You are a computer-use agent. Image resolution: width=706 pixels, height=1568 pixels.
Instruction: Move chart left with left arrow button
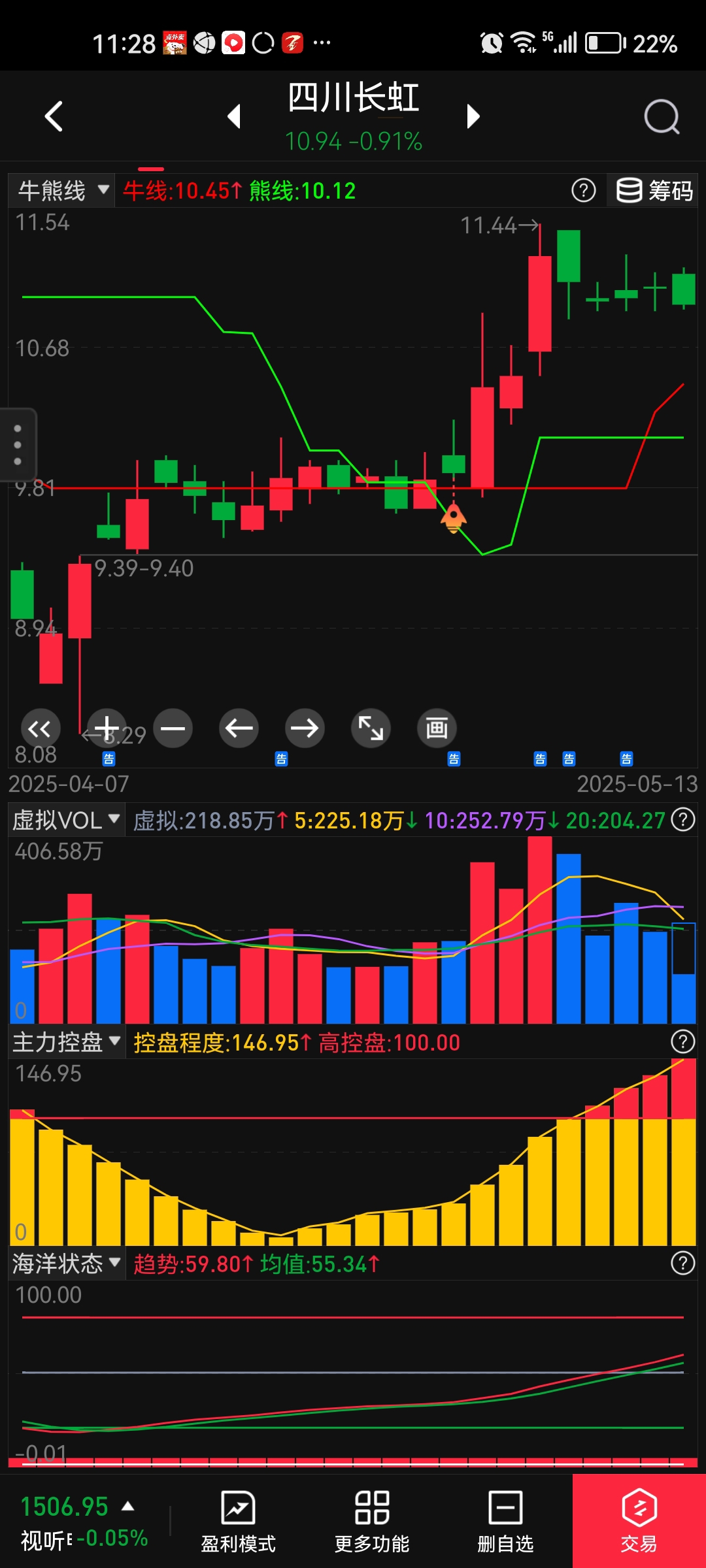tap(239, 728)
